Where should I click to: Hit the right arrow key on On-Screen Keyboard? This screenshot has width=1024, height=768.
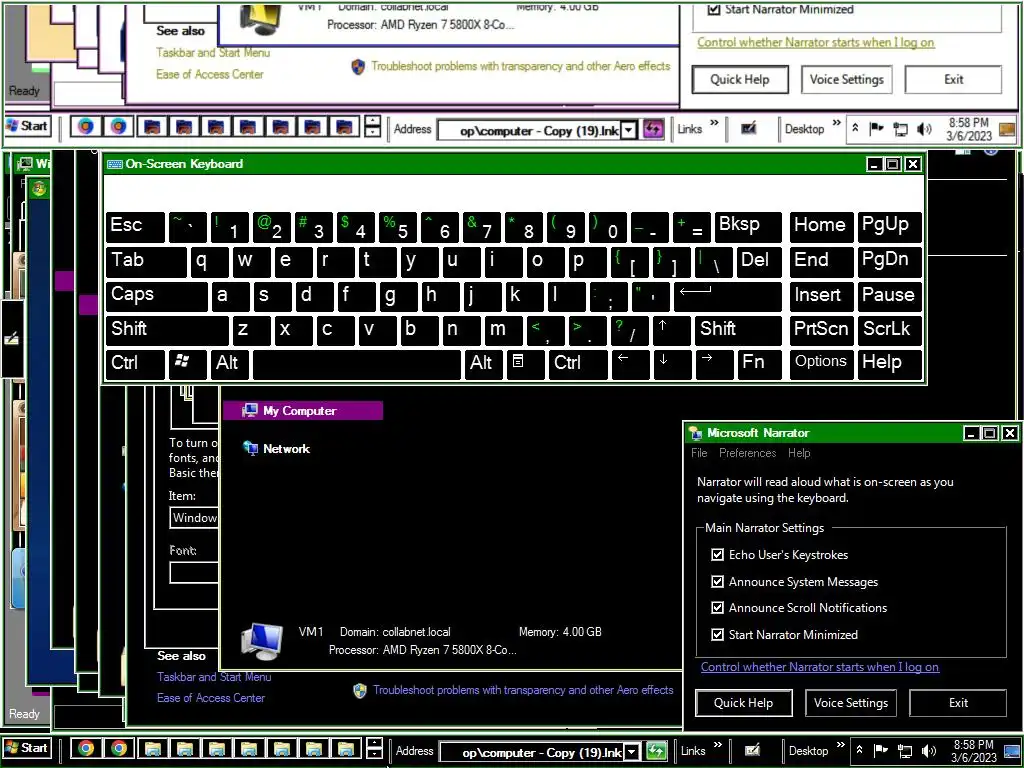(714, 364)
